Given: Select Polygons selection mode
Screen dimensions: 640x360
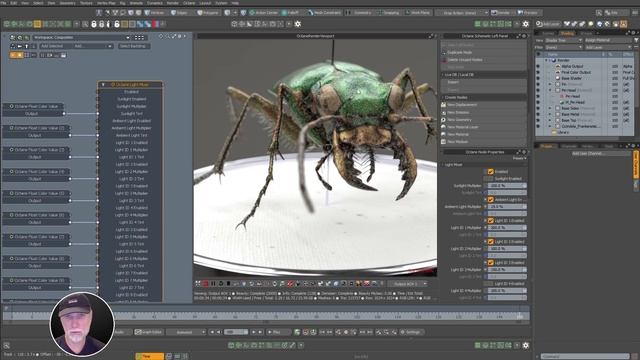Looking at the screenshot, I should point(208,13).
